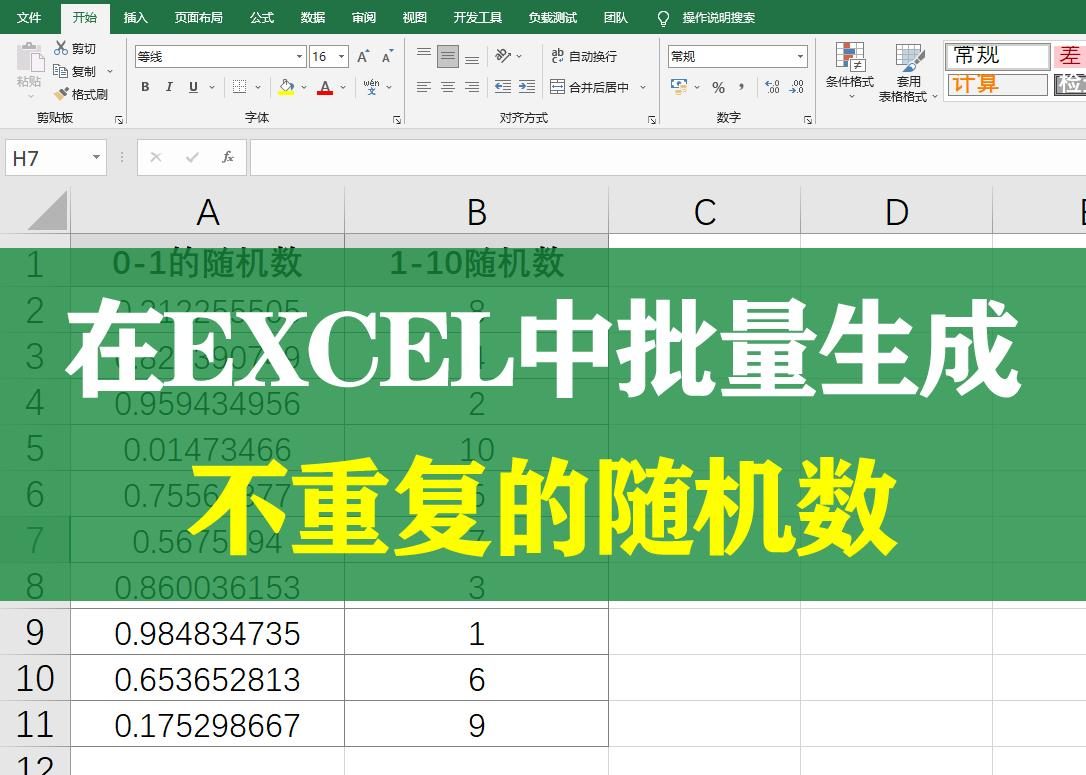Click cell containing 0.984834735
1086x775 pixels.
point(207,632)
